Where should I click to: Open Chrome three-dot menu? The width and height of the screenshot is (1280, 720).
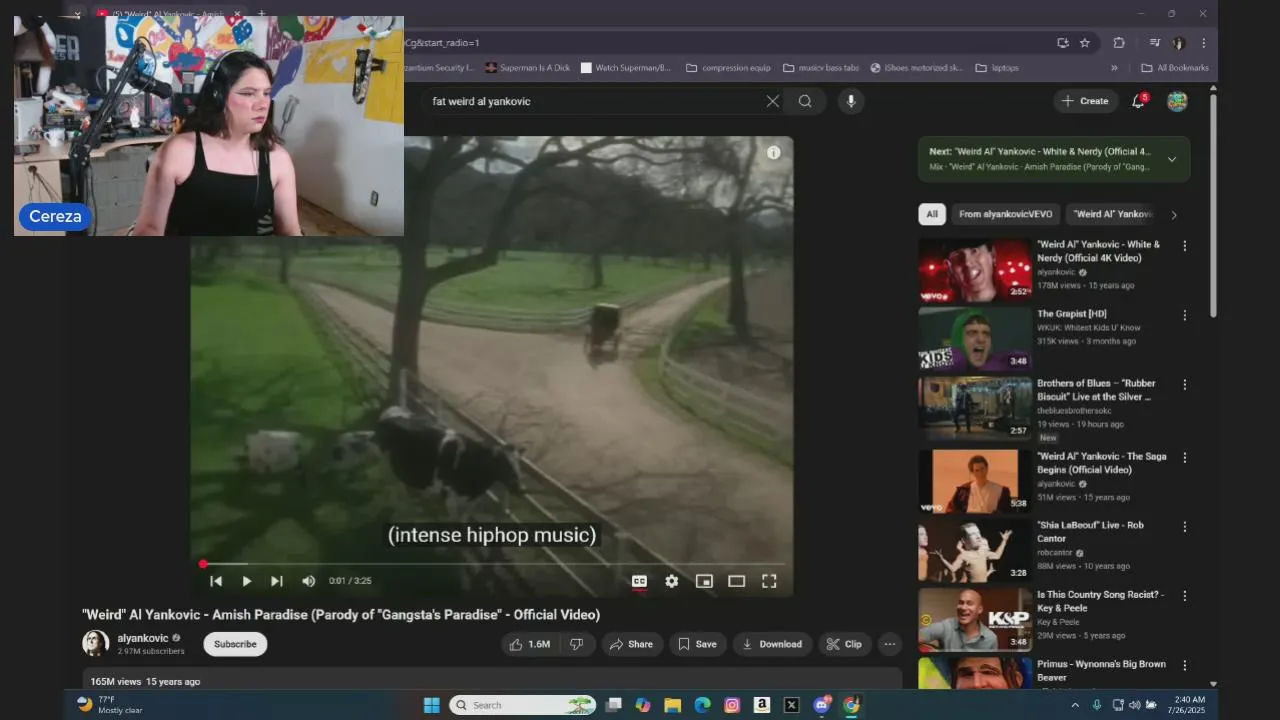(1204, 43)
